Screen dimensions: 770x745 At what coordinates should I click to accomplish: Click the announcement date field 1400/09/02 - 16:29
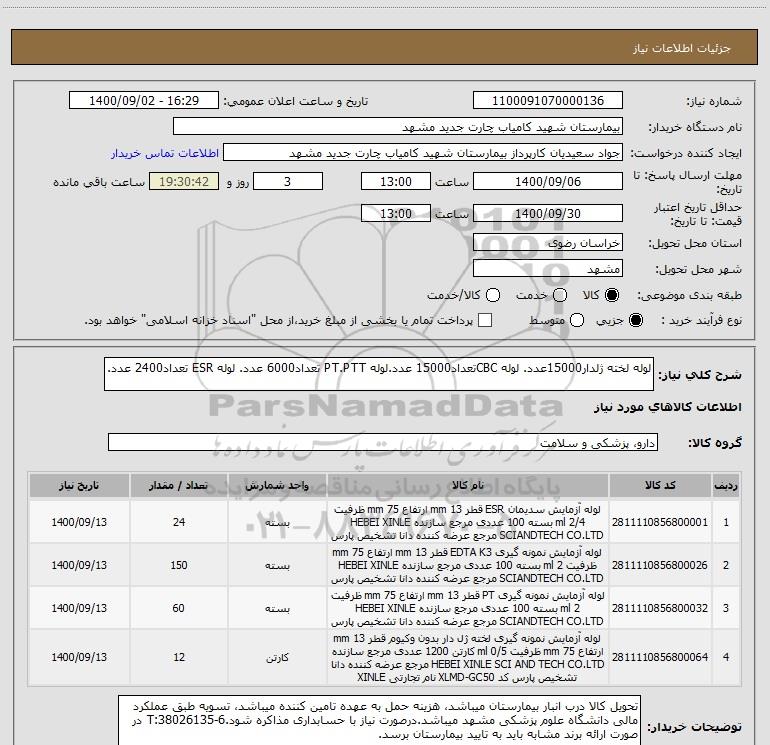point(144,101)
